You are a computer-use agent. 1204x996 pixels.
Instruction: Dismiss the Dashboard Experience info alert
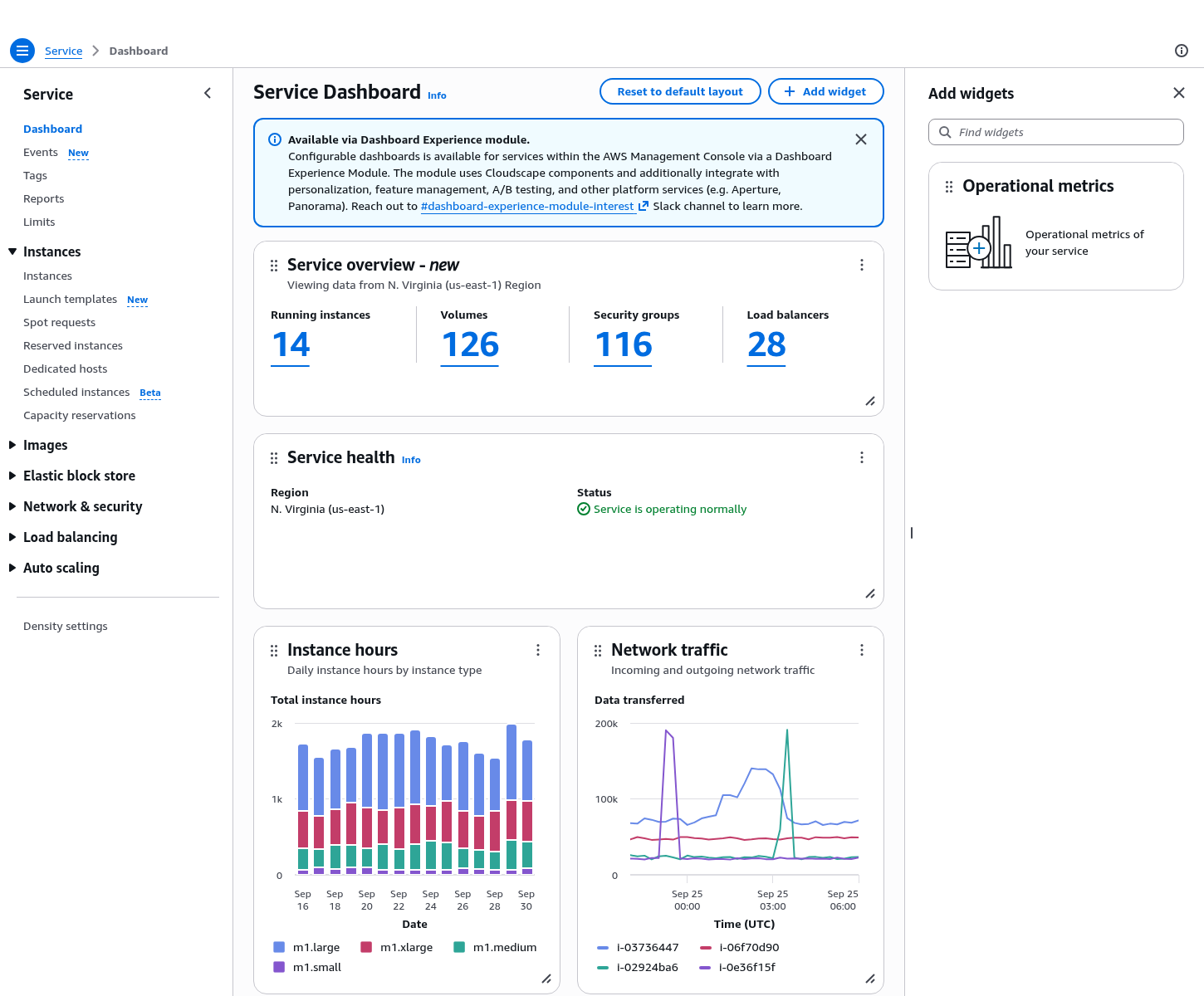coord(861,139)
